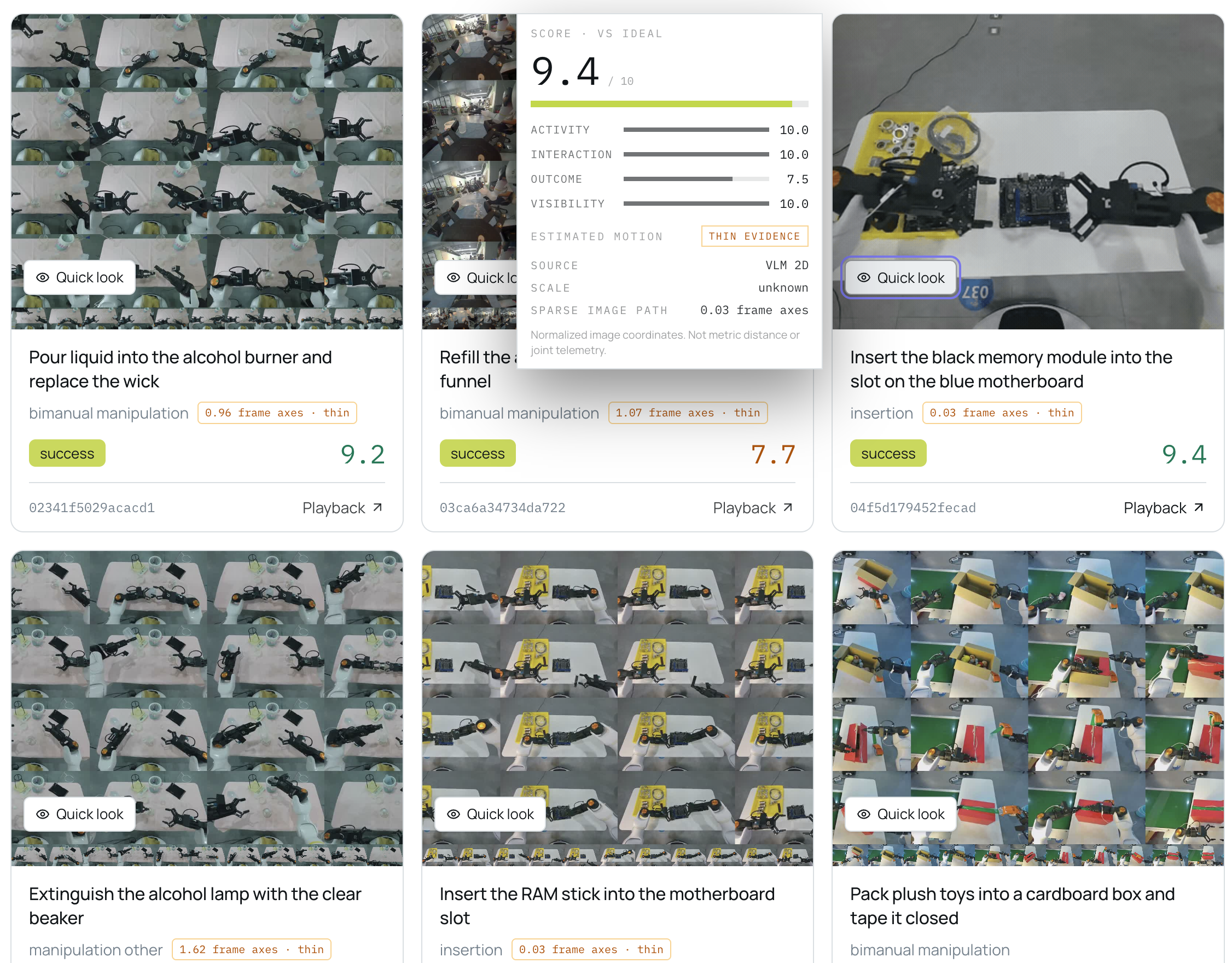Click Quick look on the Refill funnel card
The height and width of the screenshot is (963, 1232).
[476, 277]
